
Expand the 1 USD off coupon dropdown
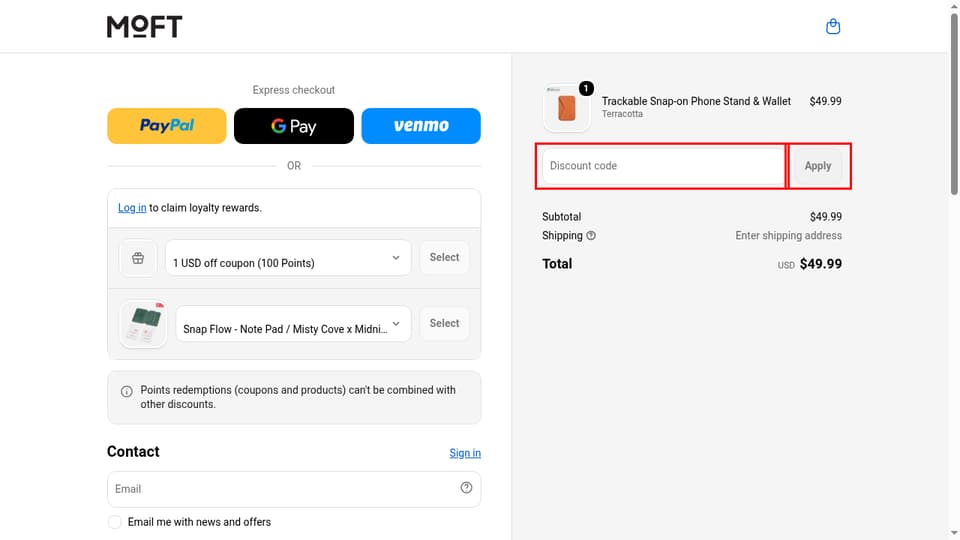(x=288, y=258)
